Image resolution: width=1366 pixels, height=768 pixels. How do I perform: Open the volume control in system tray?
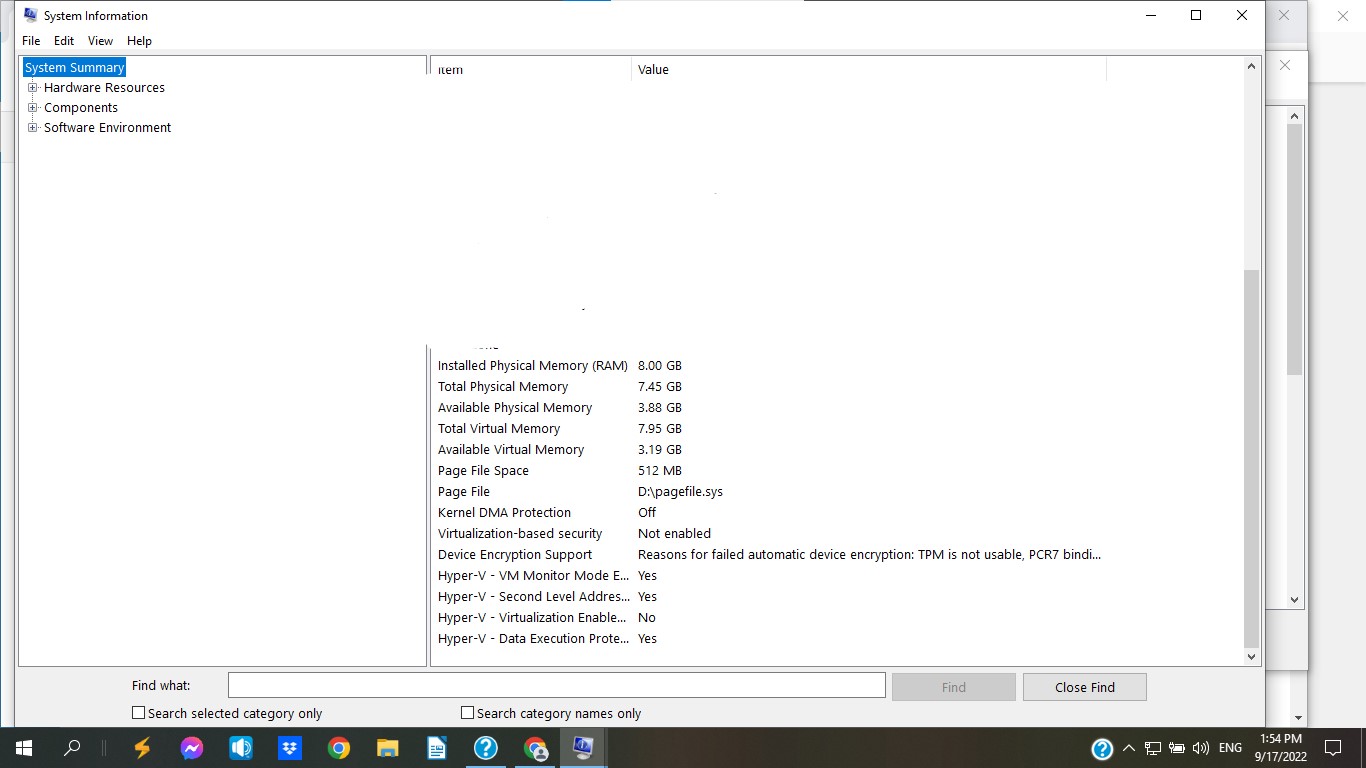point(1199,747)
